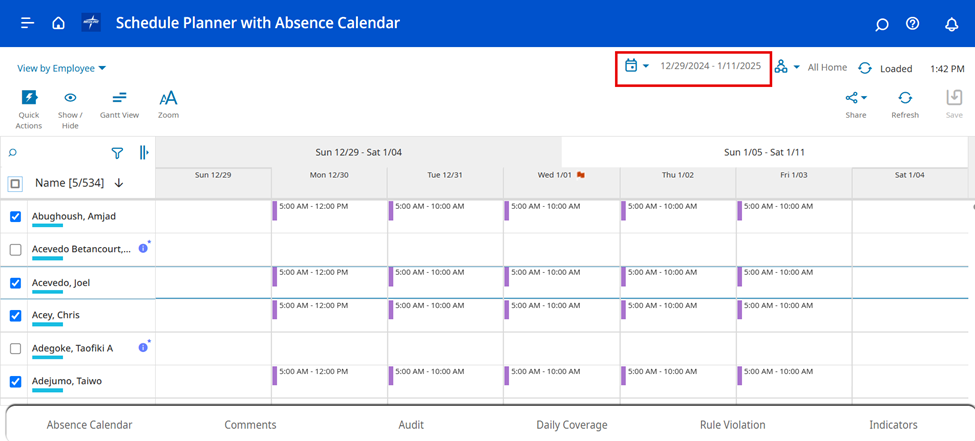Check the Acevedo Betancourt checkbox
The image size is (975, 441).
15,250
